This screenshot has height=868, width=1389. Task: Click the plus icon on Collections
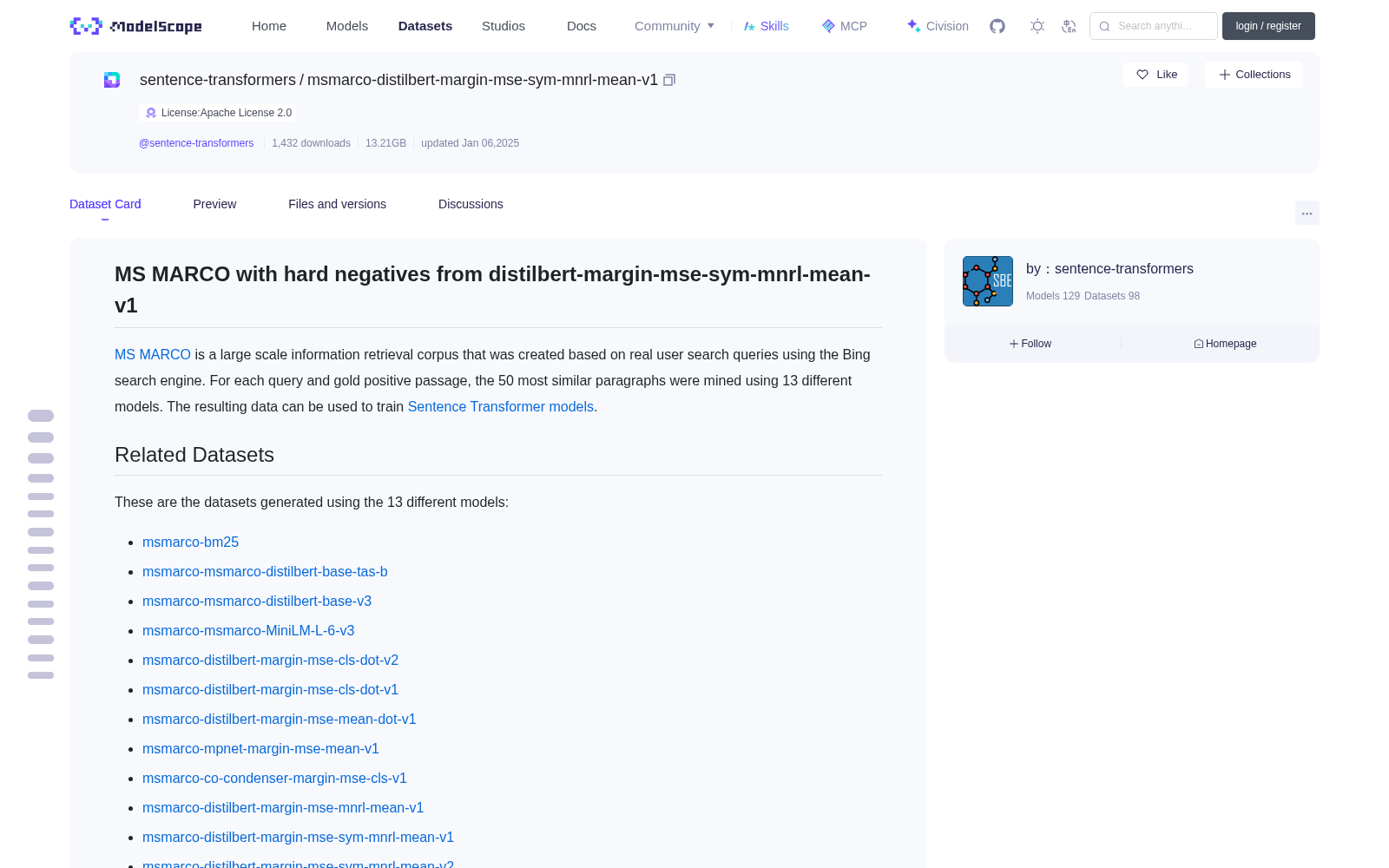[1224, 75]
